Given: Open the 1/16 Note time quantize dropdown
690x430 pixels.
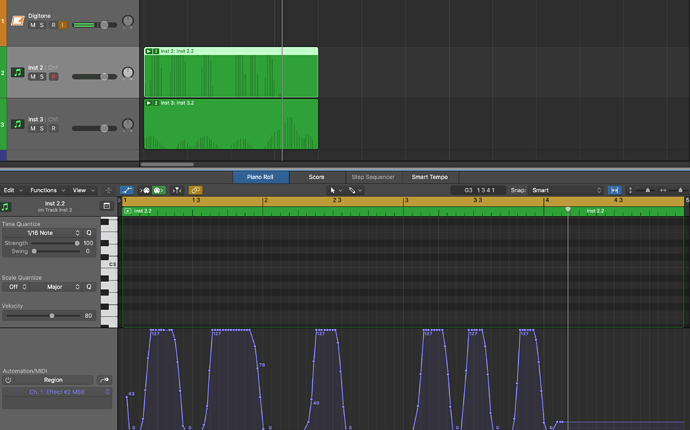Looking at the screenshot, I should pyautogui.click(x=47, y=232).
